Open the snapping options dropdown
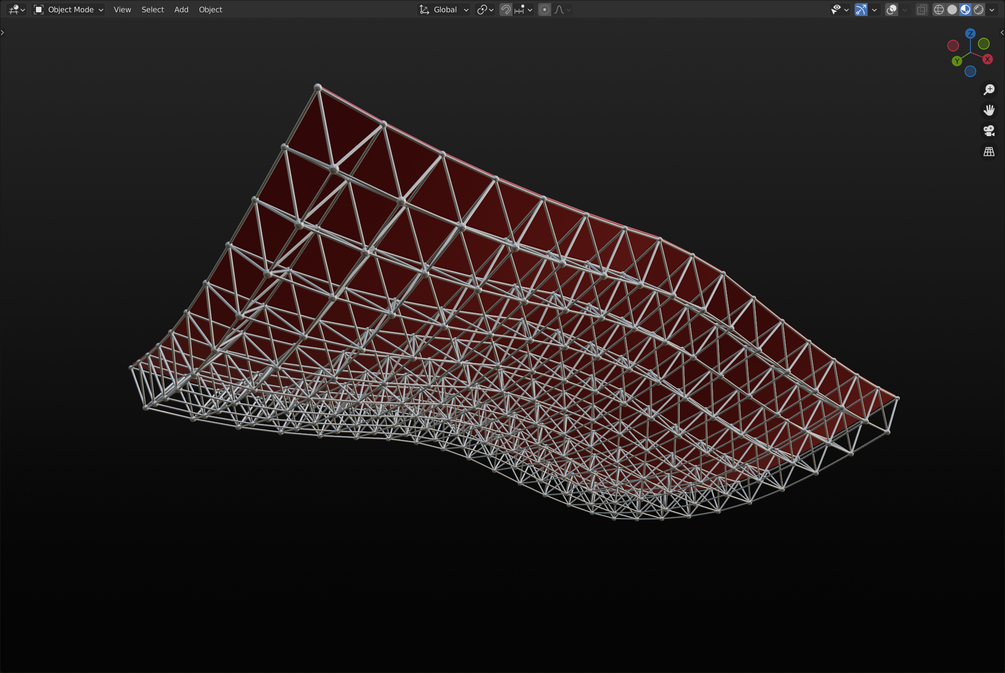 click(524, 10)
